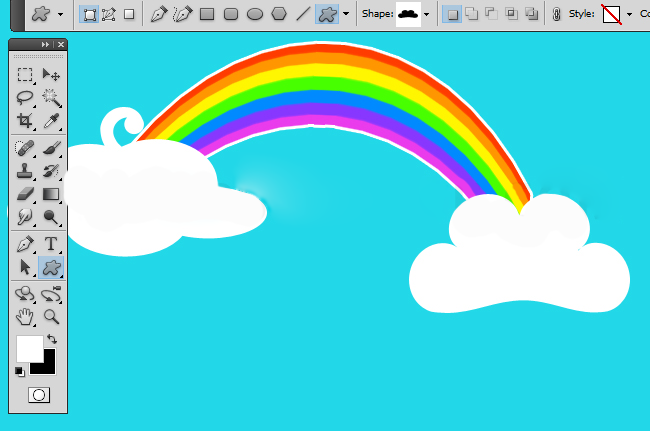Viewport: 650px width, 431px height.
Task: Click the cloud shape preview thumbnail
Action: pyautogui.click(x=408, y=15)
